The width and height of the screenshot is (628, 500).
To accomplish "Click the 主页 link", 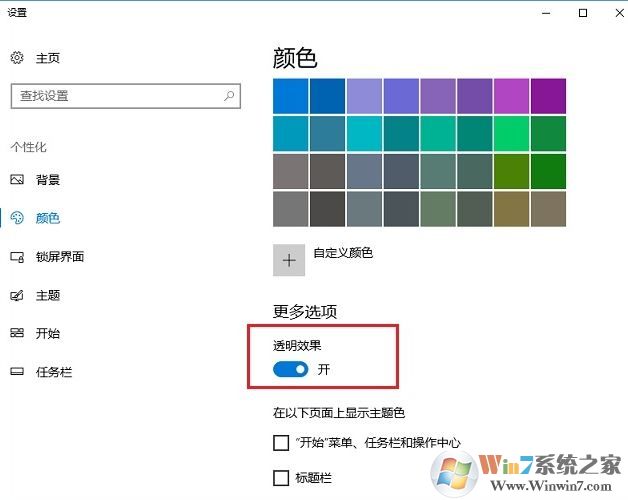I will point(48,58).
